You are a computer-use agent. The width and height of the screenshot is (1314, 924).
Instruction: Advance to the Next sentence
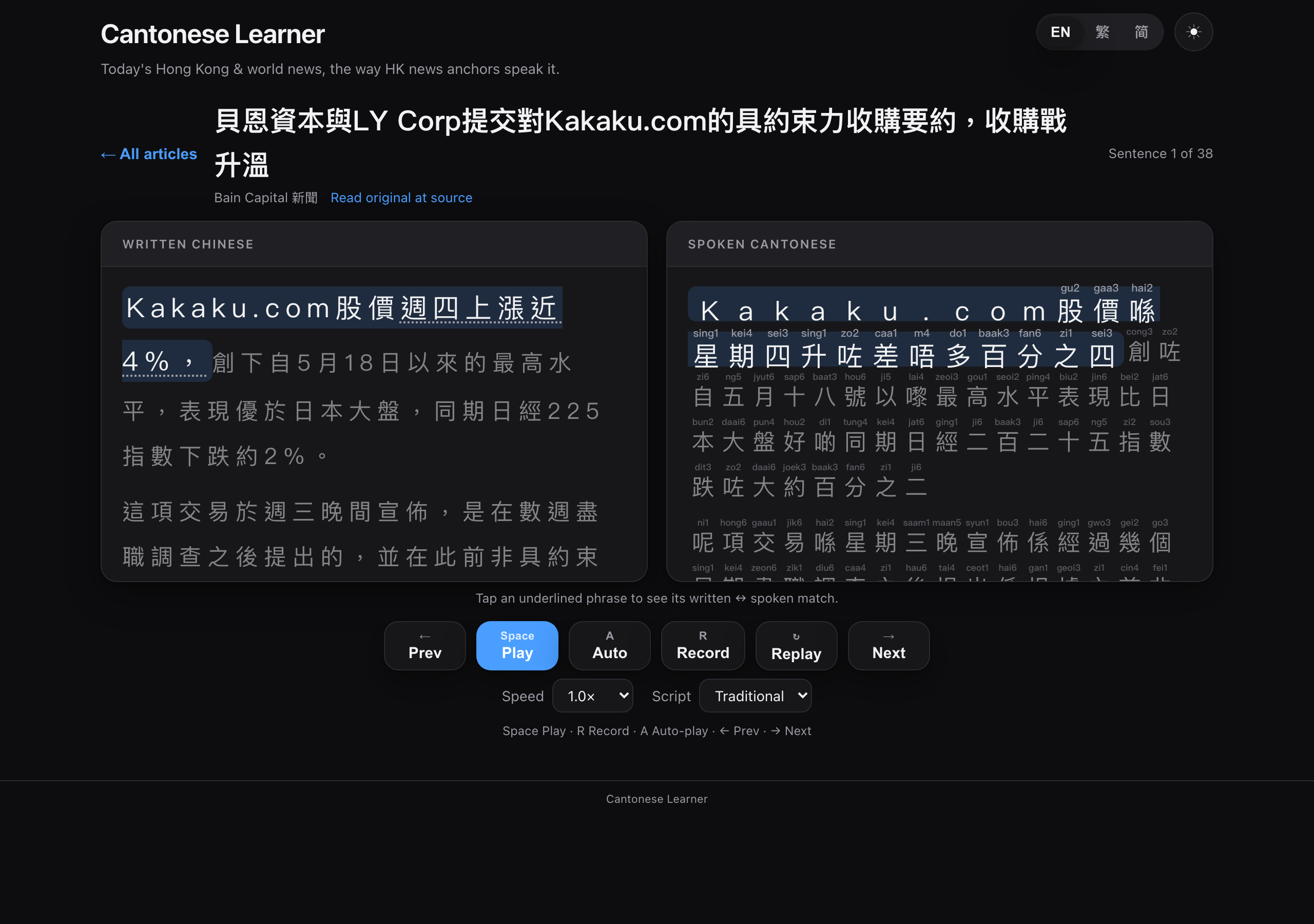pos(888,646)
